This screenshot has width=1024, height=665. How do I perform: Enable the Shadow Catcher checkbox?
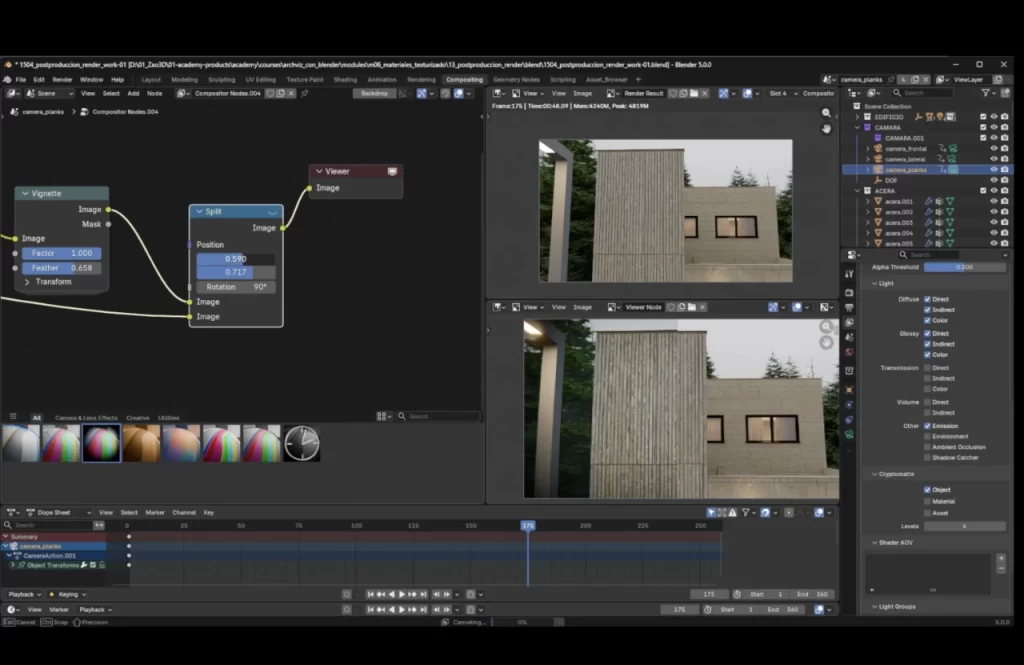[x=927, y=458]
